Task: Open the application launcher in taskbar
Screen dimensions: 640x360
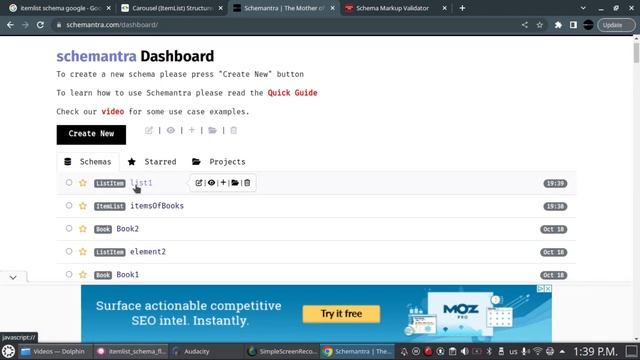Action: pyautogui.click(x=9, y=351)
